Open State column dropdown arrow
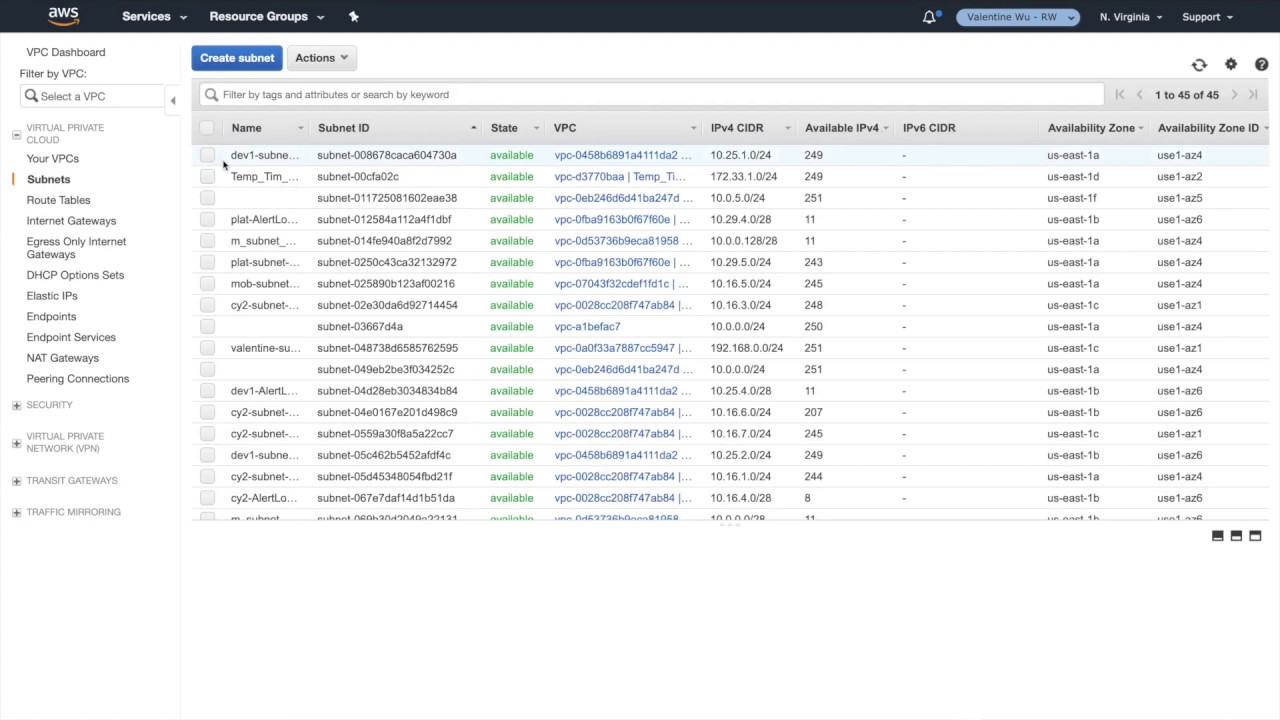 [x=536, y=128]
